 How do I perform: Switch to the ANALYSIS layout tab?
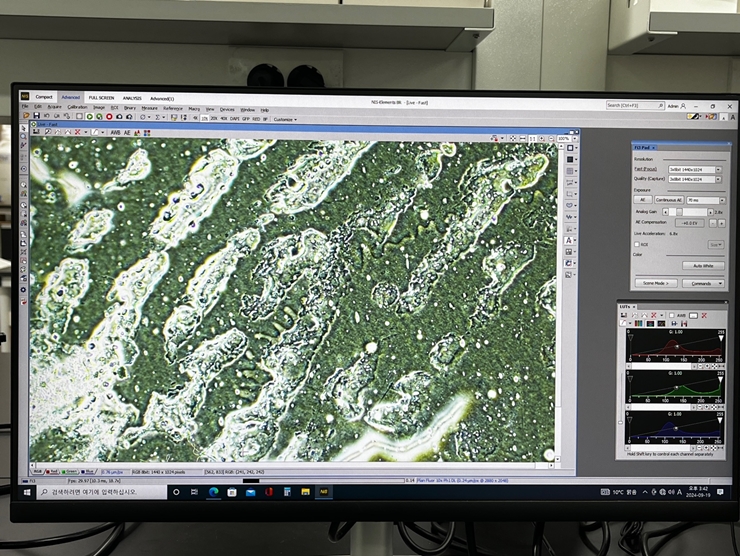tap(132, 98)
